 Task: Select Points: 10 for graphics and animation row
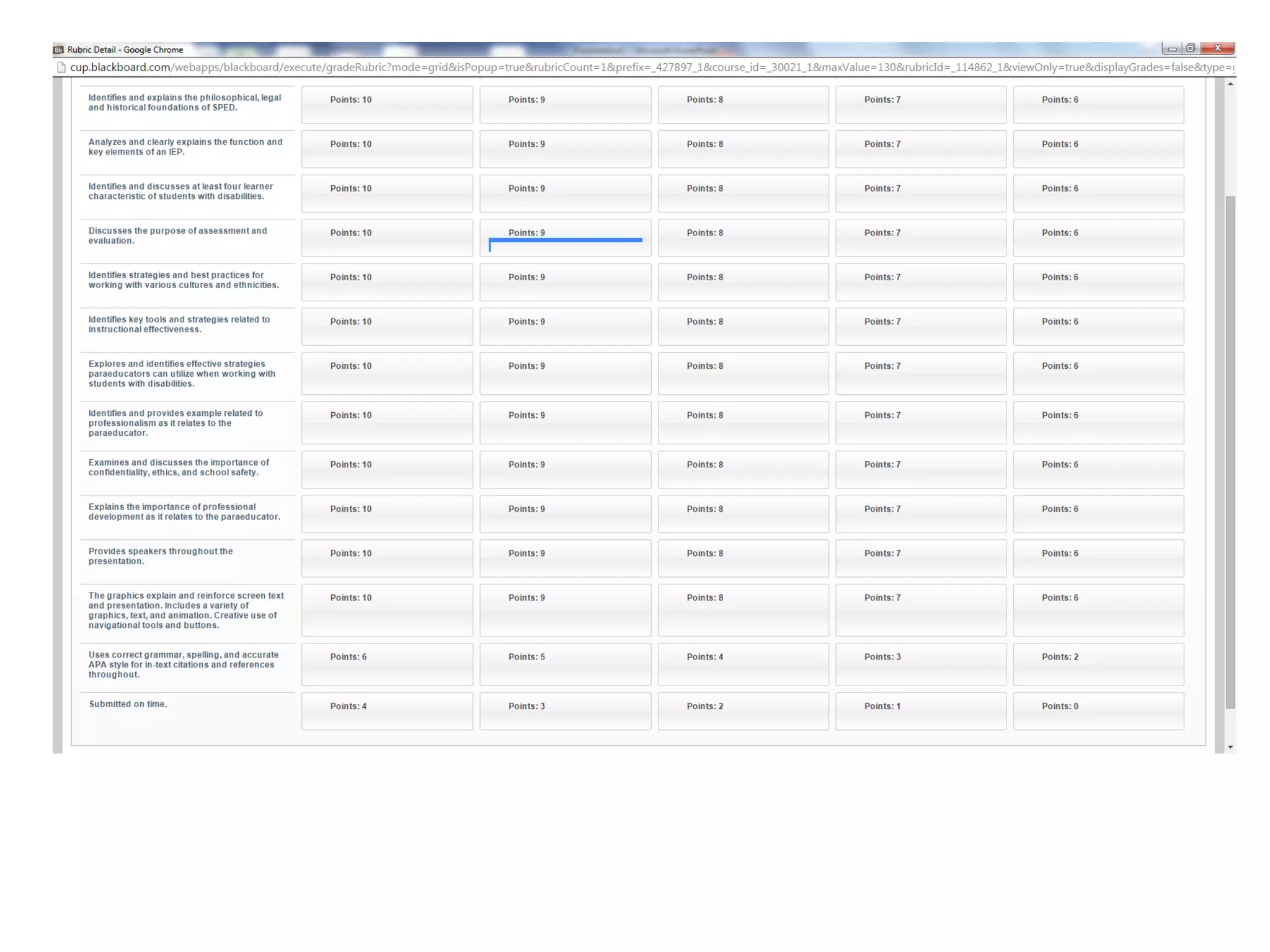point(387,610)
